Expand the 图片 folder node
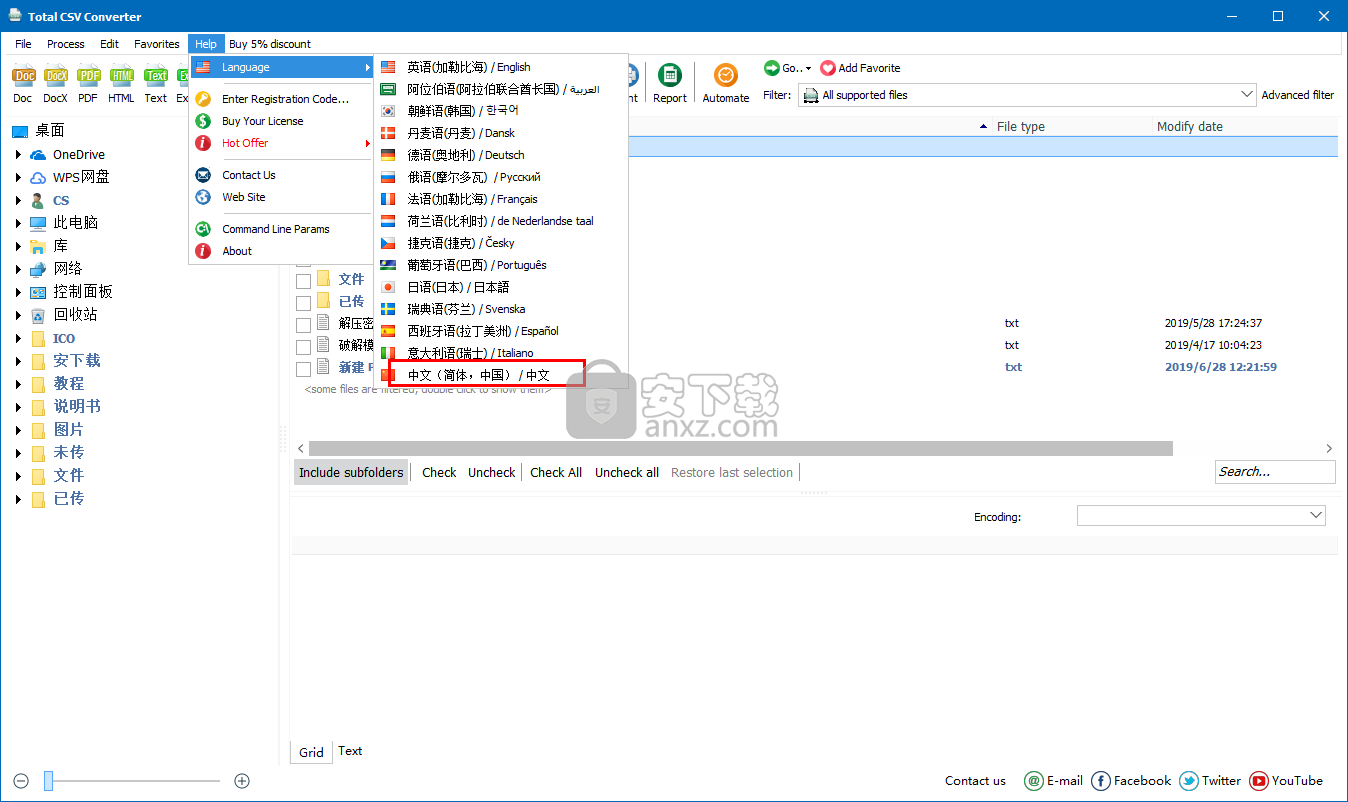The width and height of the screenshot is (1348, 802). pyautogui.click(x=18, y=431)
